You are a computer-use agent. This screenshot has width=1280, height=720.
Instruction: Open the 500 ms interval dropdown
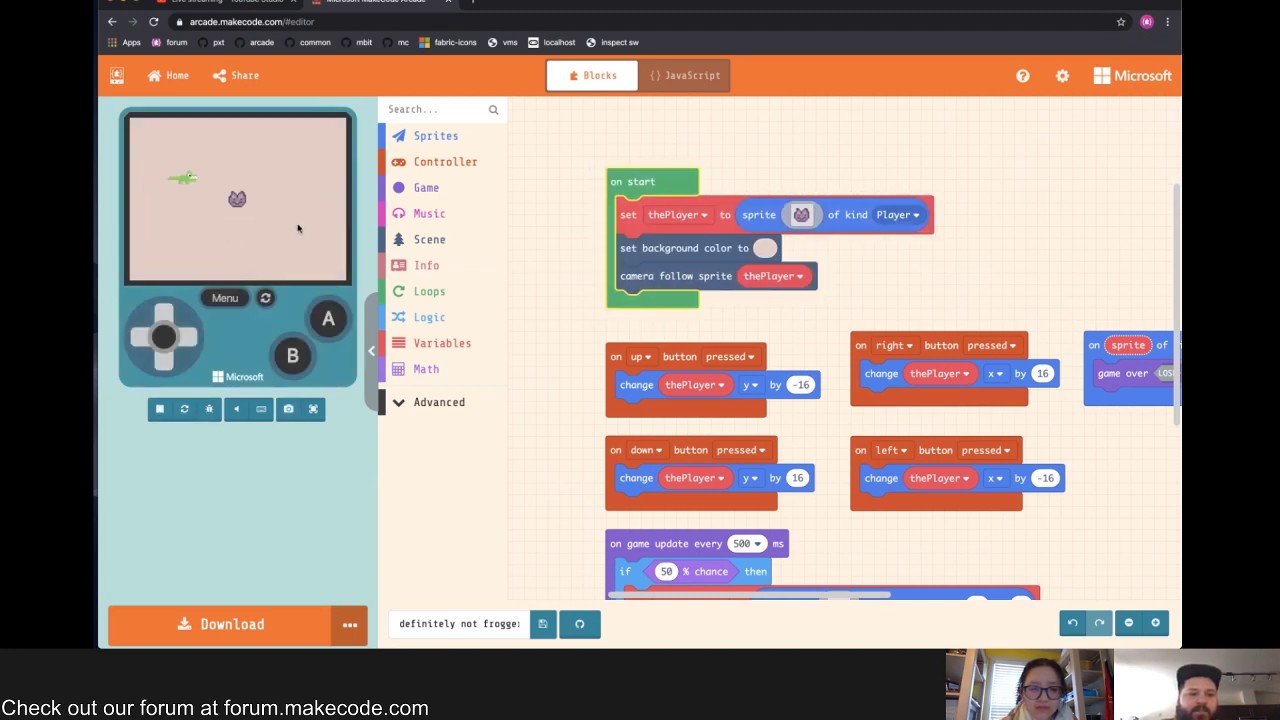[x=746, y=544]
